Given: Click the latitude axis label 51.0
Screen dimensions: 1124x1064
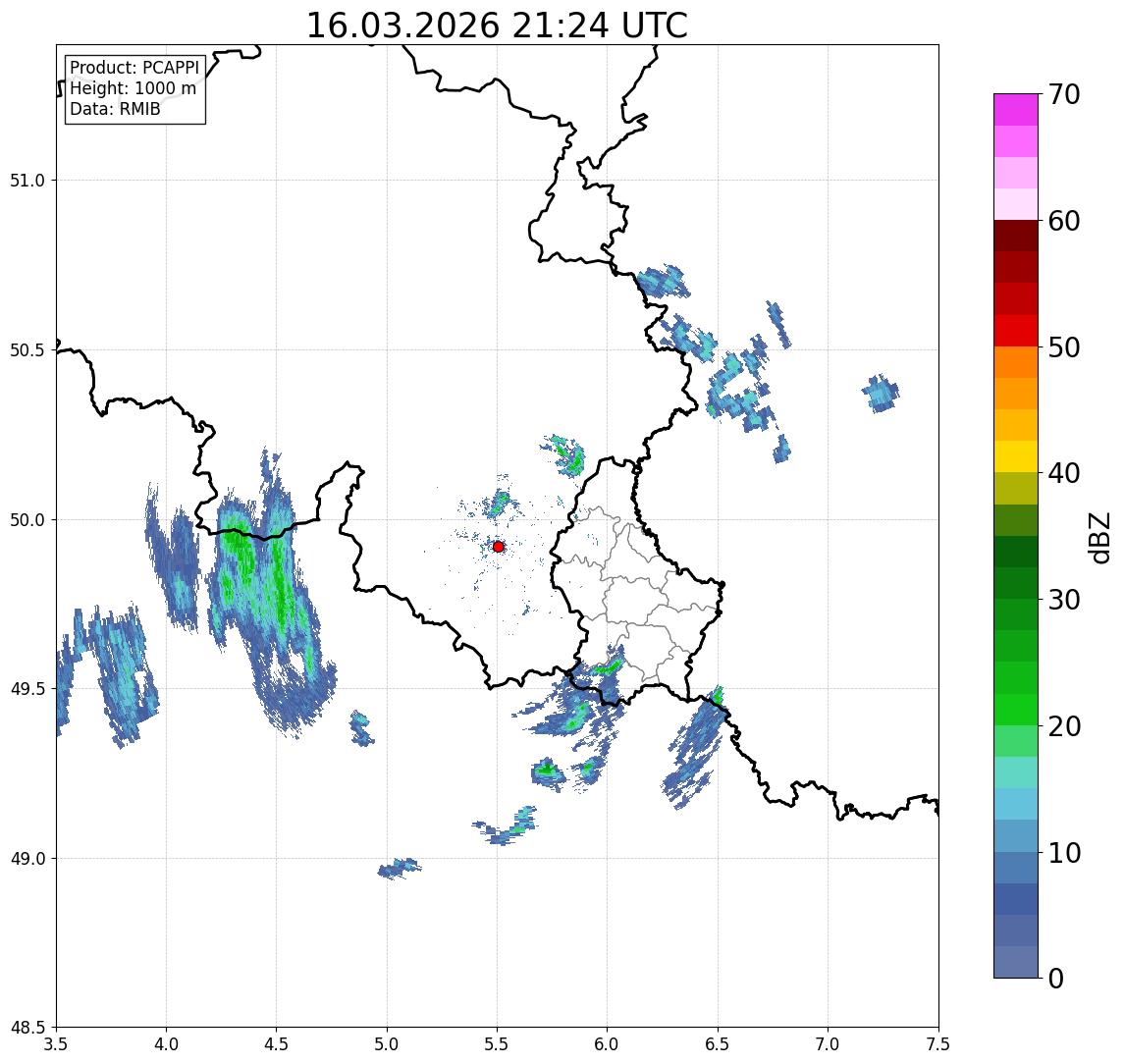Looking at the screenshot, I should click(x=27, y=181).
